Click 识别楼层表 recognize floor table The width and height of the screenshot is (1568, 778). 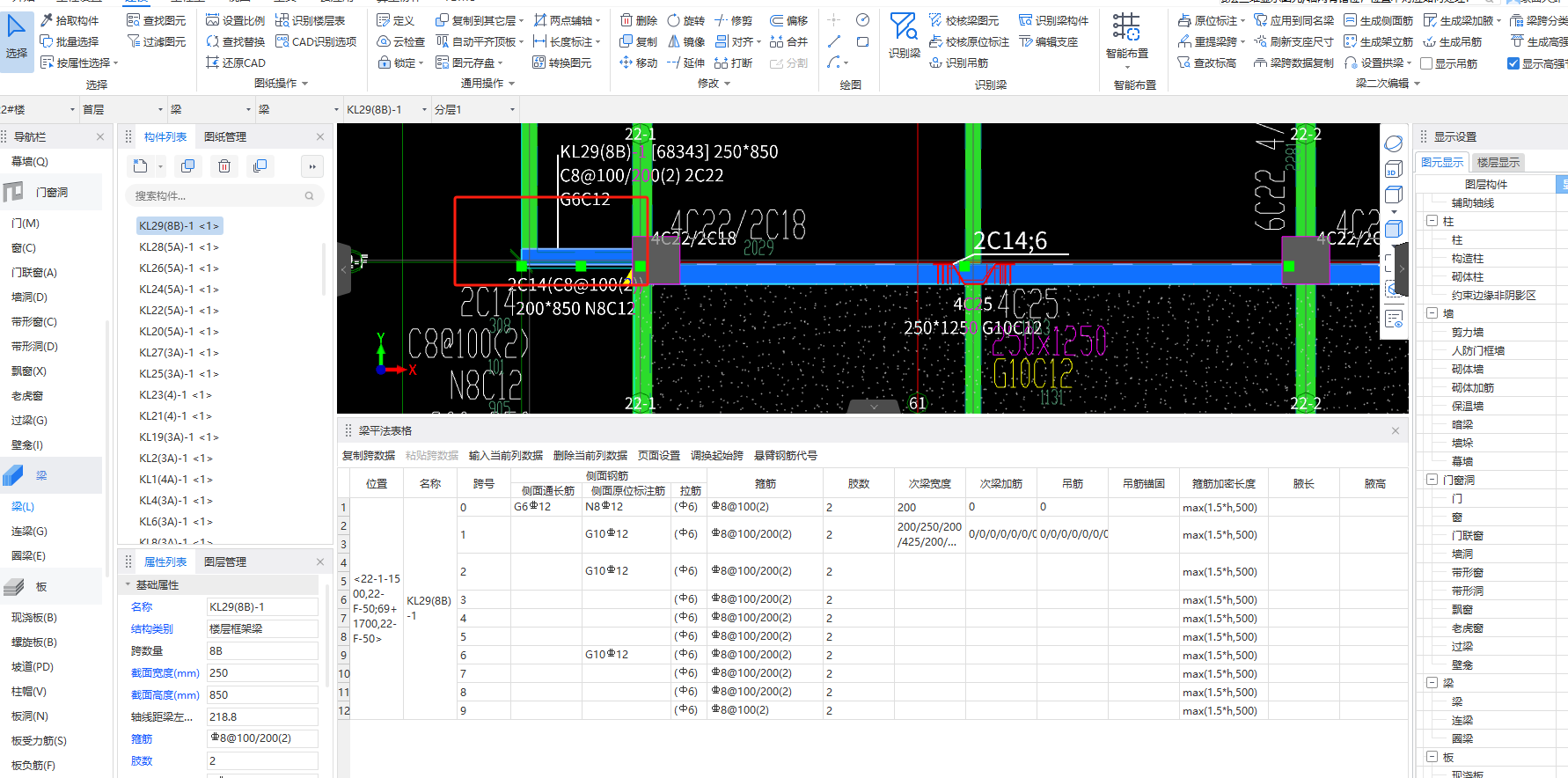pos(311,20)
